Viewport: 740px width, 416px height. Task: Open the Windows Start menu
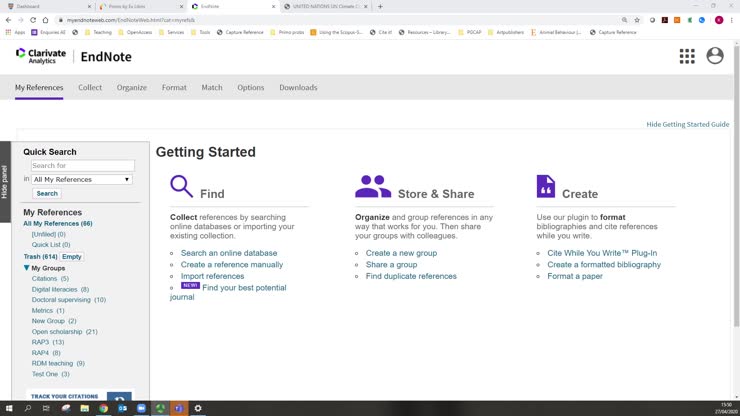(x=9, y=408)
